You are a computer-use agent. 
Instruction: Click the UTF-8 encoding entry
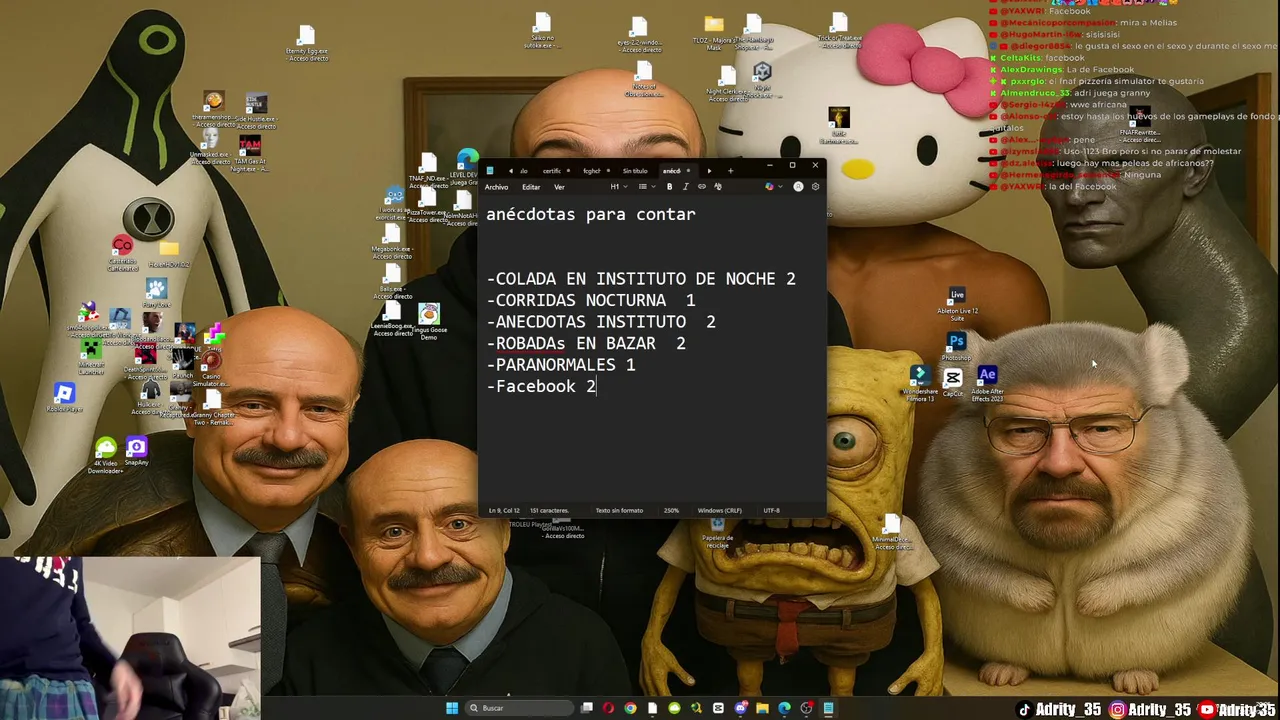tap(771, 510)
